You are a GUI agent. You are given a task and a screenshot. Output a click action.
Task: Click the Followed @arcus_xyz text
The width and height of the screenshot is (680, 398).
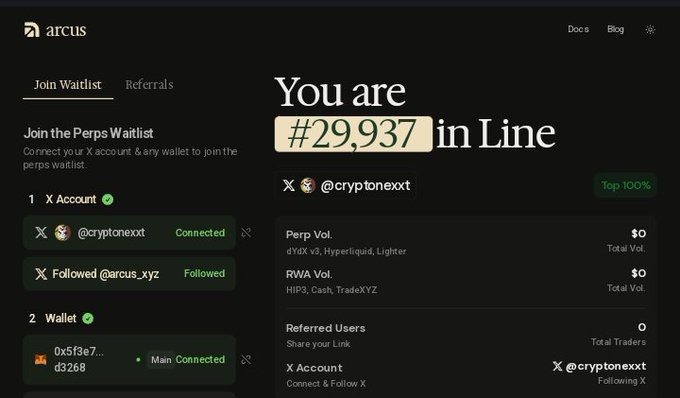pos(105,274)
